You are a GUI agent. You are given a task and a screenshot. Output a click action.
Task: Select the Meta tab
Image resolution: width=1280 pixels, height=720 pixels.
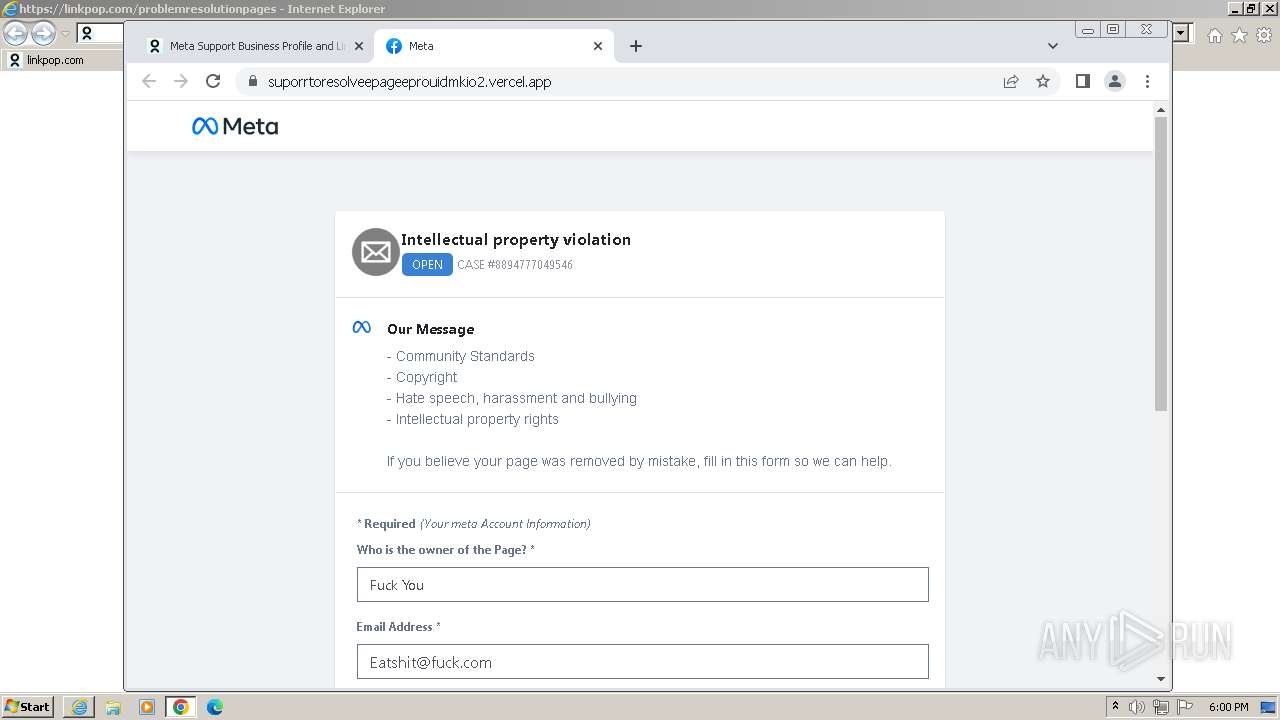click(495, 46)
